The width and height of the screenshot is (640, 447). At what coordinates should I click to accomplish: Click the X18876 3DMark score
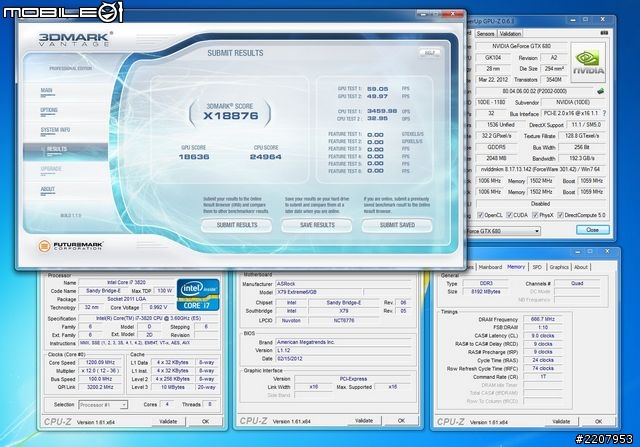tap(231, 116)
